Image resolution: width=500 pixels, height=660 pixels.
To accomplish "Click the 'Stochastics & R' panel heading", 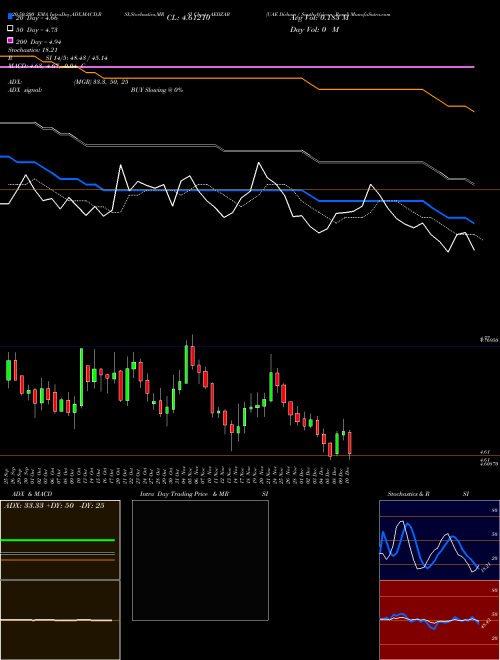I will (x=408, y=494).
